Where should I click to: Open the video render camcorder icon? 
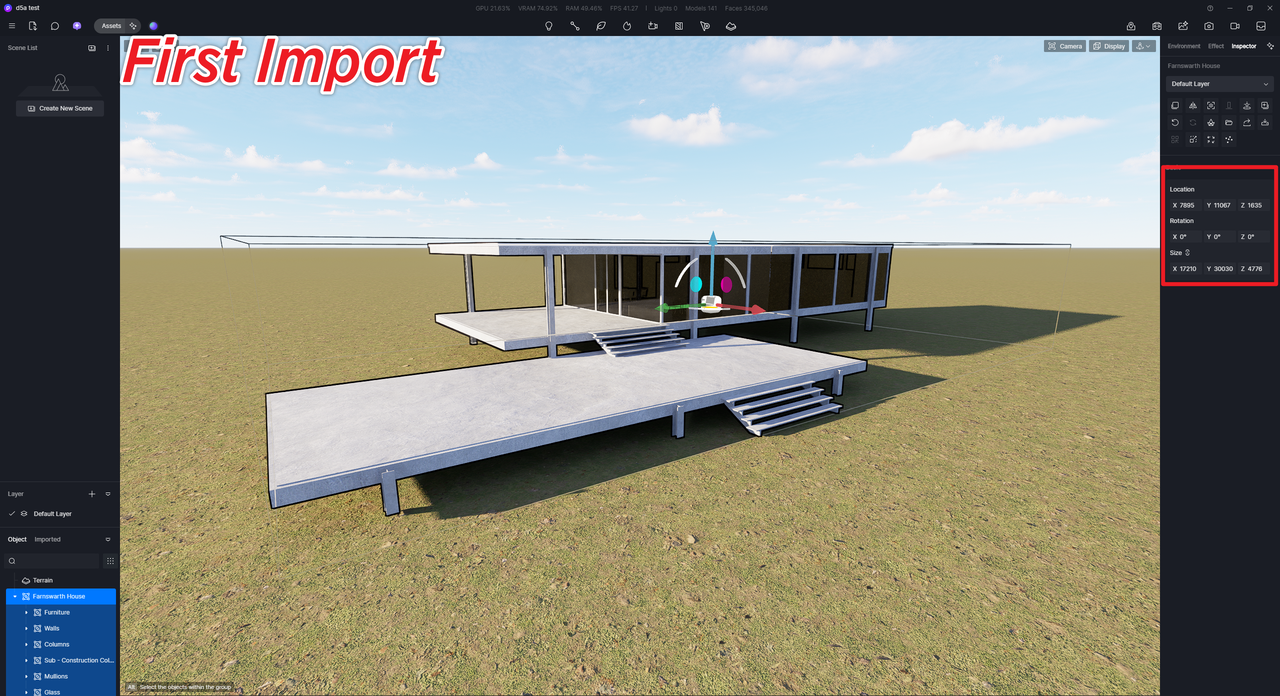point(1235,26)
